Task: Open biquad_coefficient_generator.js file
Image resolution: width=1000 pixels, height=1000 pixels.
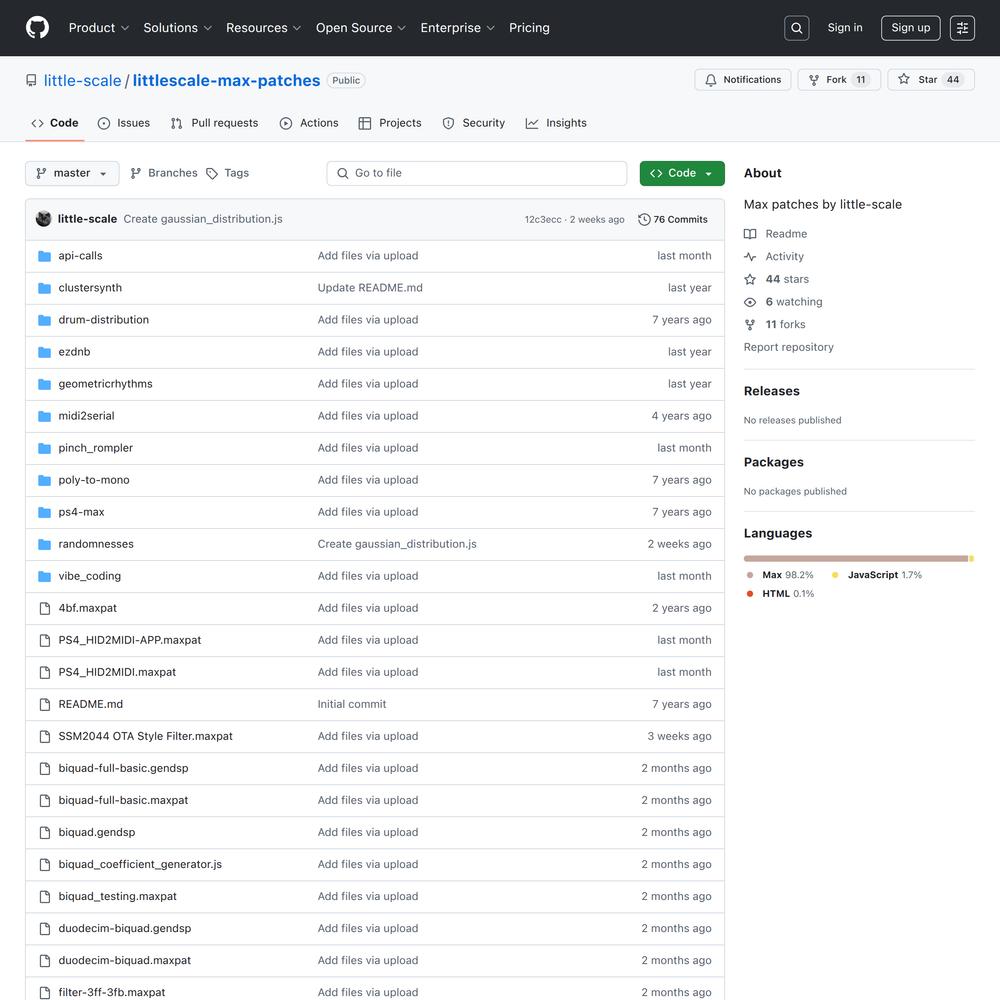Action: pos(140,864)
